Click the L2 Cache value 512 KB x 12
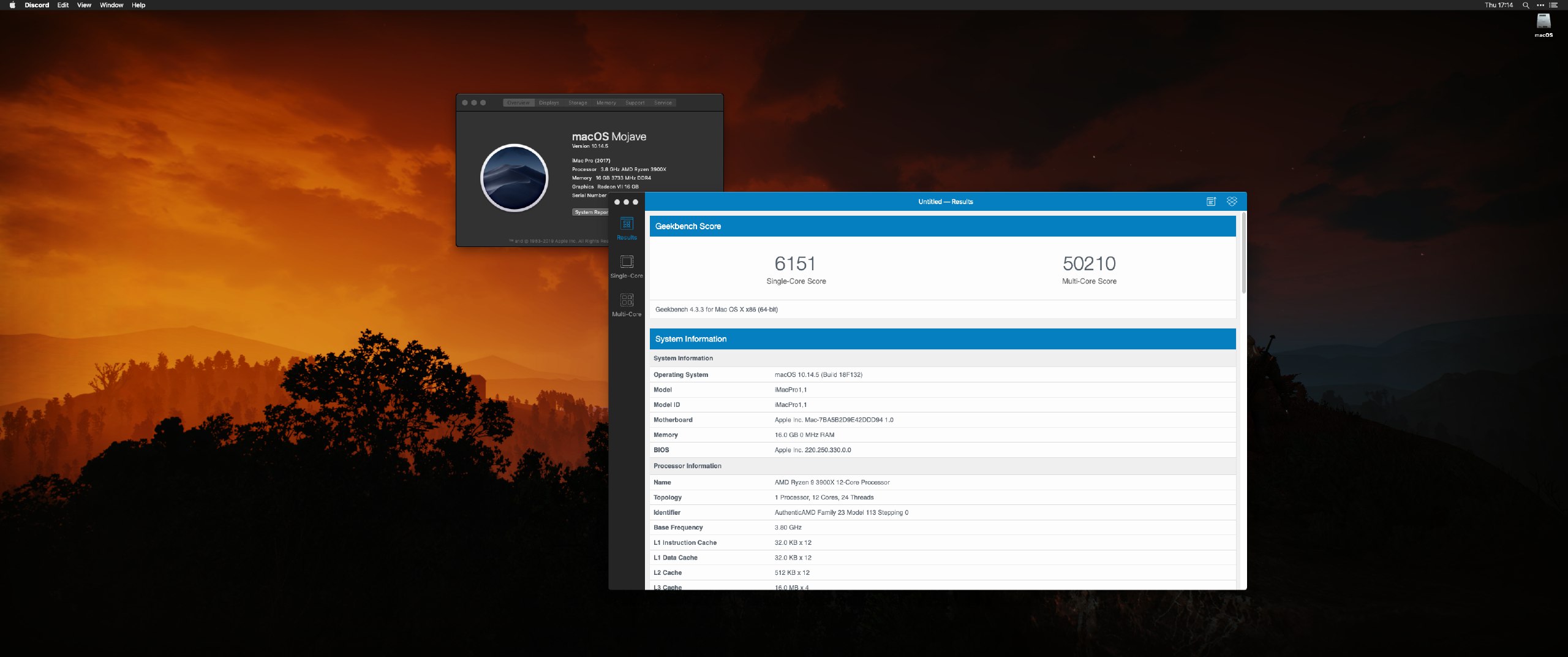1568x657 pixels. (792, 572)
